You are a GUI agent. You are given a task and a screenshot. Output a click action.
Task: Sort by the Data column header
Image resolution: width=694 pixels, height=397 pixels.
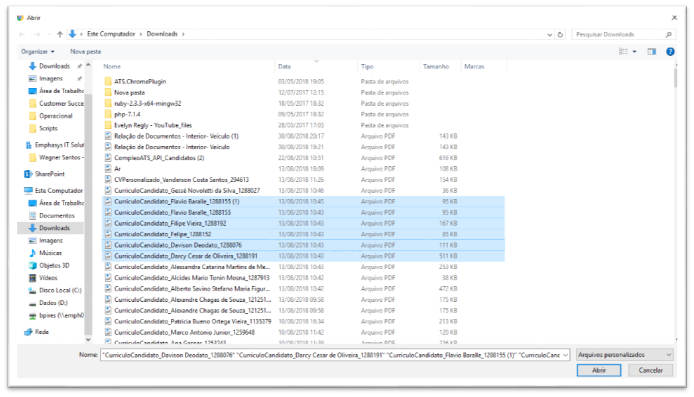pos(284,66)
